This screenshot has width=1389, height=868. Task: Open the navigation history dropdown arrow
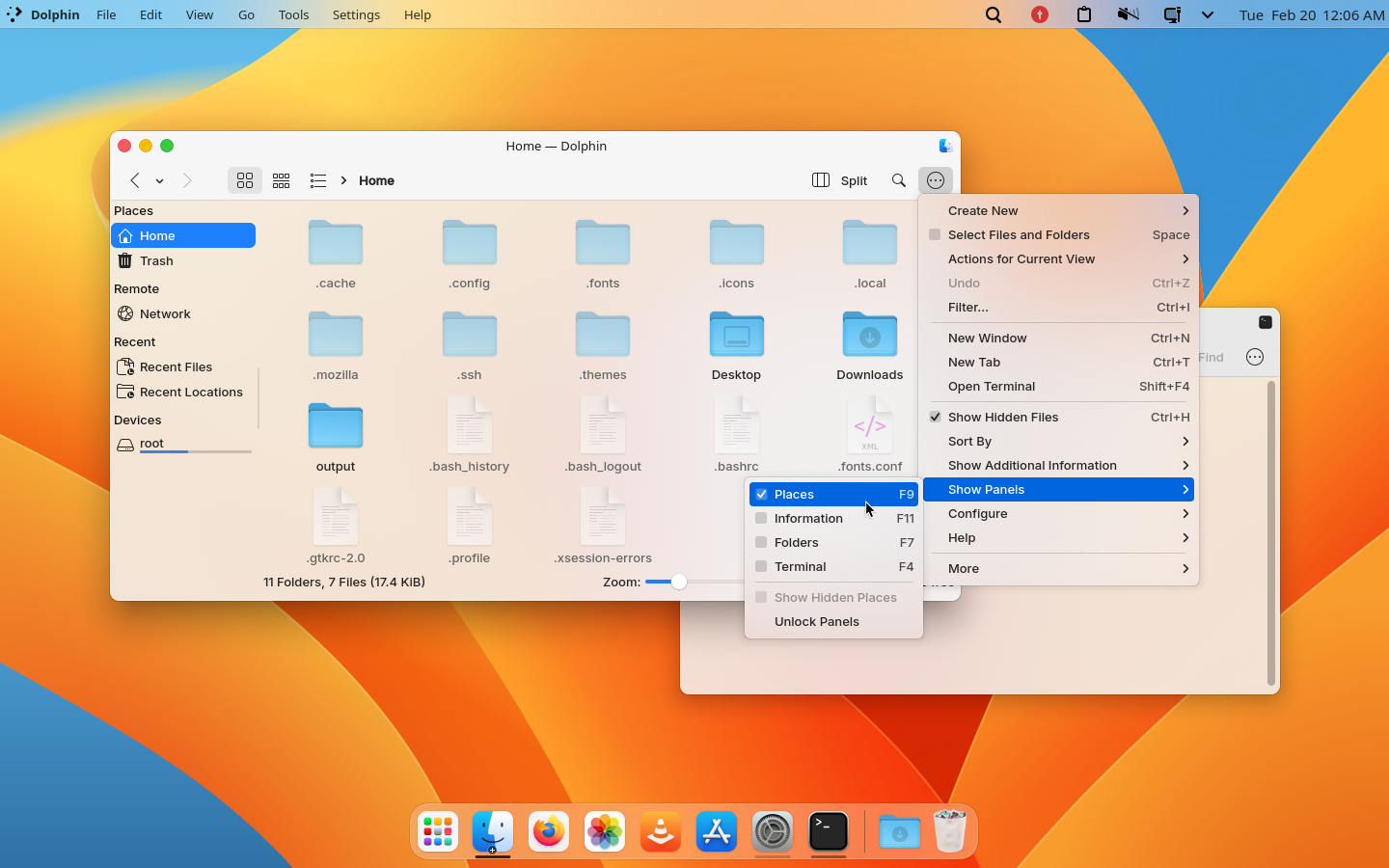pos(159,181)
